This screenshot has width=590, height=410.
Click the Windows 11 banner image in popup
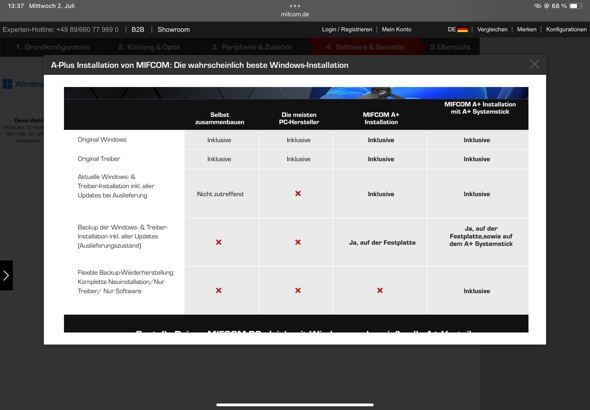pos(296,93)
